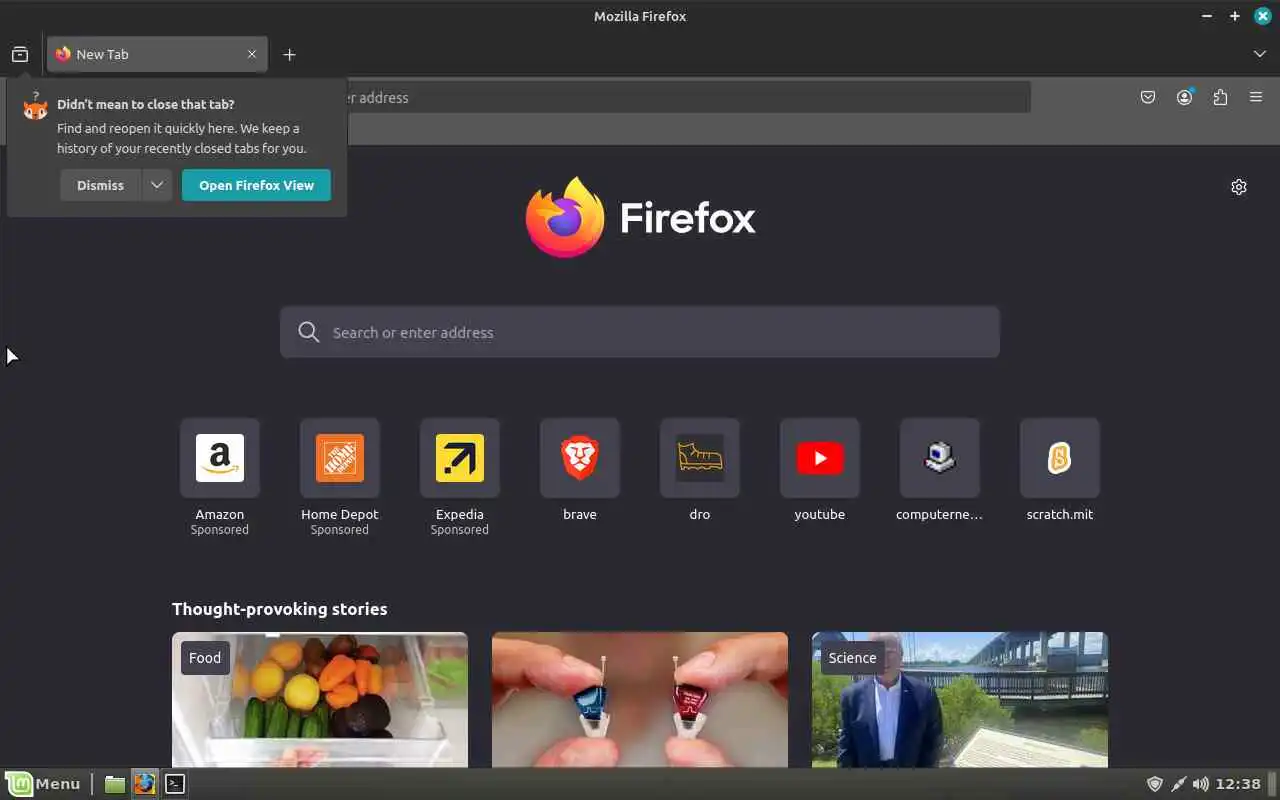Expand the Dismiss options dropdown arrow
This screenshot has width=1280, height=800.
pyautogui.click(x=157, y=185)
